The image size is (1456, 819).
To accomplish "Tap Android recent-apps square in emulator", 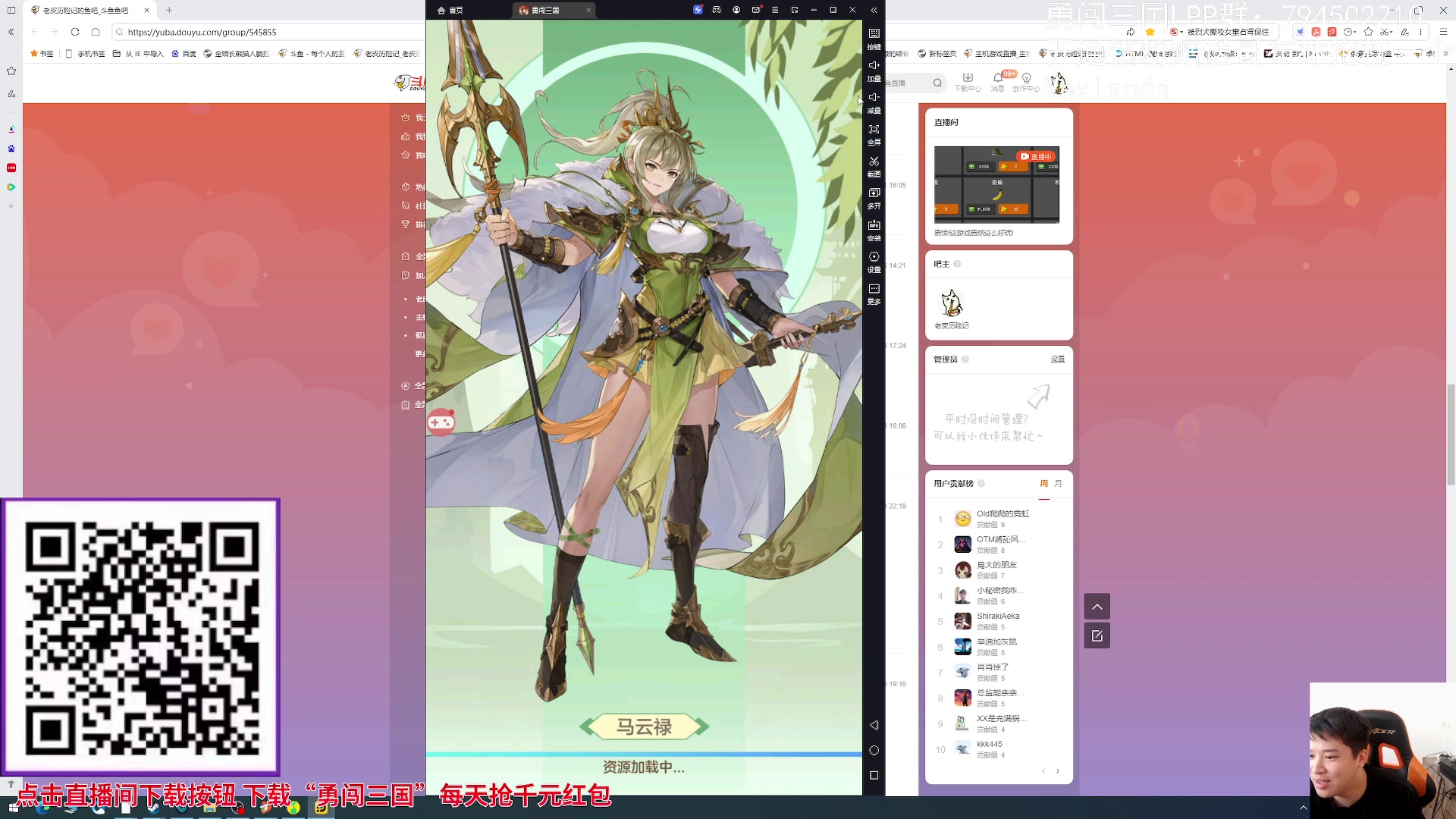I will pyautogui.click(x=874, y=775).
